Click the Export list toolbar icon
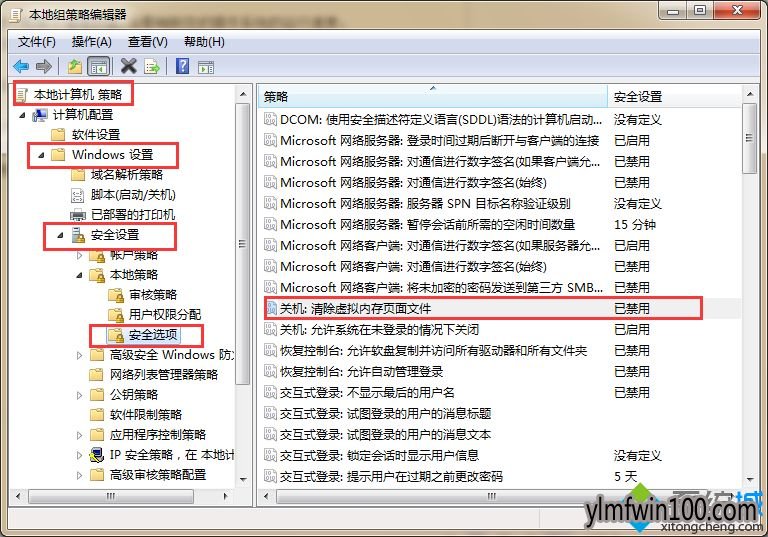This screenshot has width=768, height=537. click(152, 66)
